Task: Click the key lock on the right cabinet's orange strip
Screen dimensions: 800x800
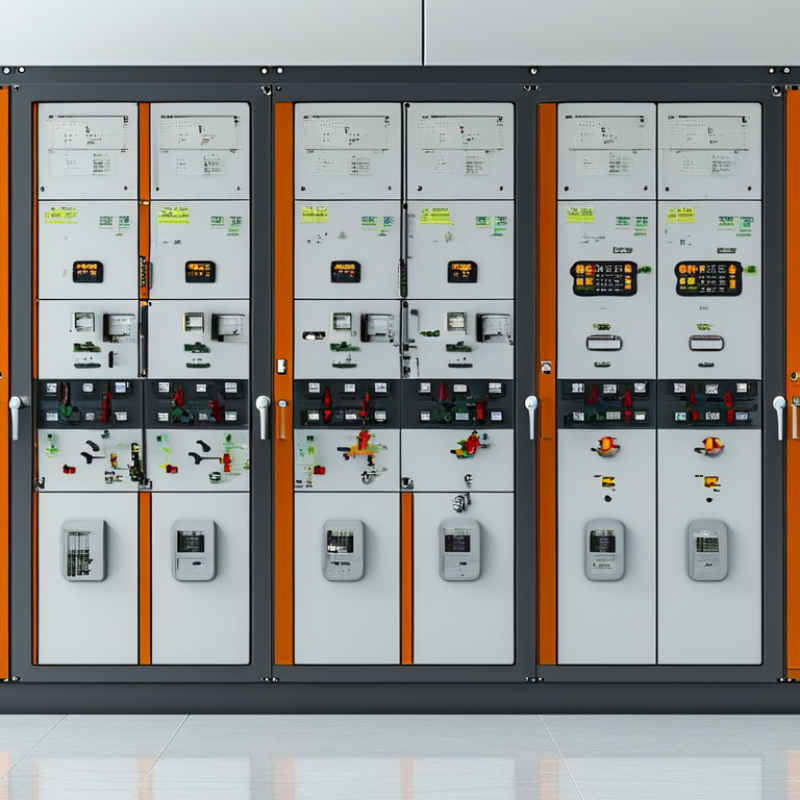Action: click(x=546, y=367)
